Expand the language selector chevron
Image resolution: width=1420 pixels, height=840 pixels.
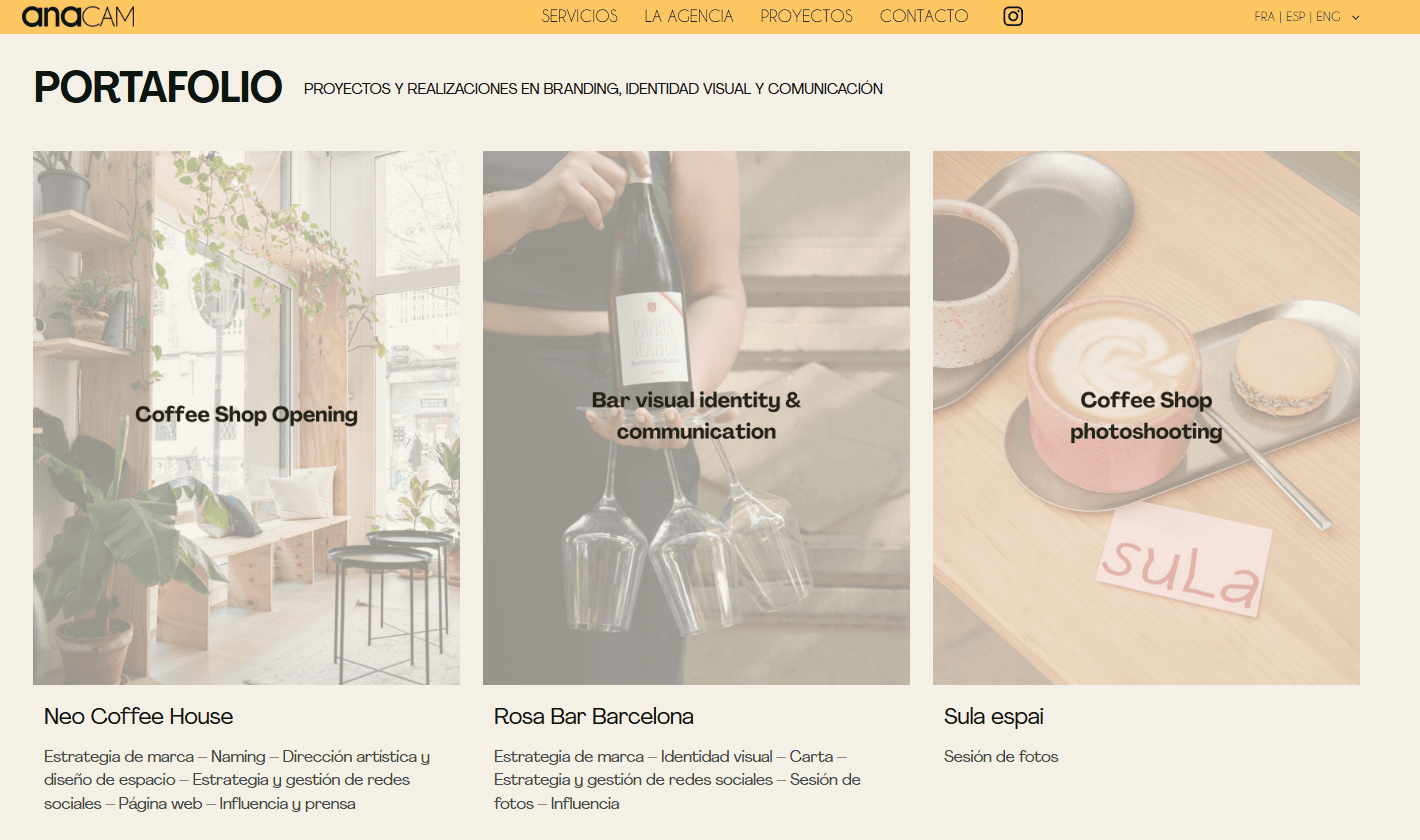1356,17
